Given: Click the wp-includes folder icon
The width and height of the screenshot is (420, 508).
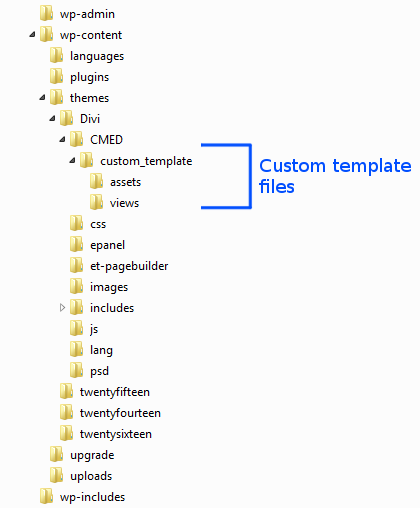Looking at the screenshot, I should pyautogui.click(x=46, y=496).
